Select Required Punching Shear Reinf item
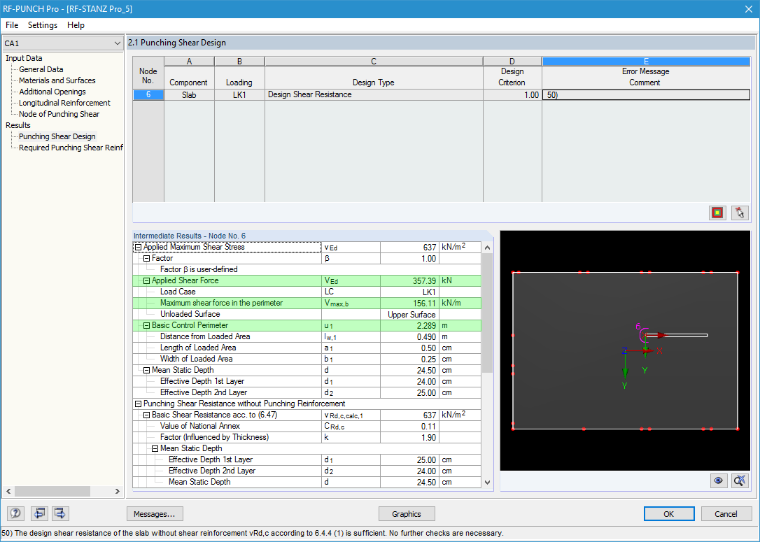Screen dimensions: 760x542 (x=70, y=147)
